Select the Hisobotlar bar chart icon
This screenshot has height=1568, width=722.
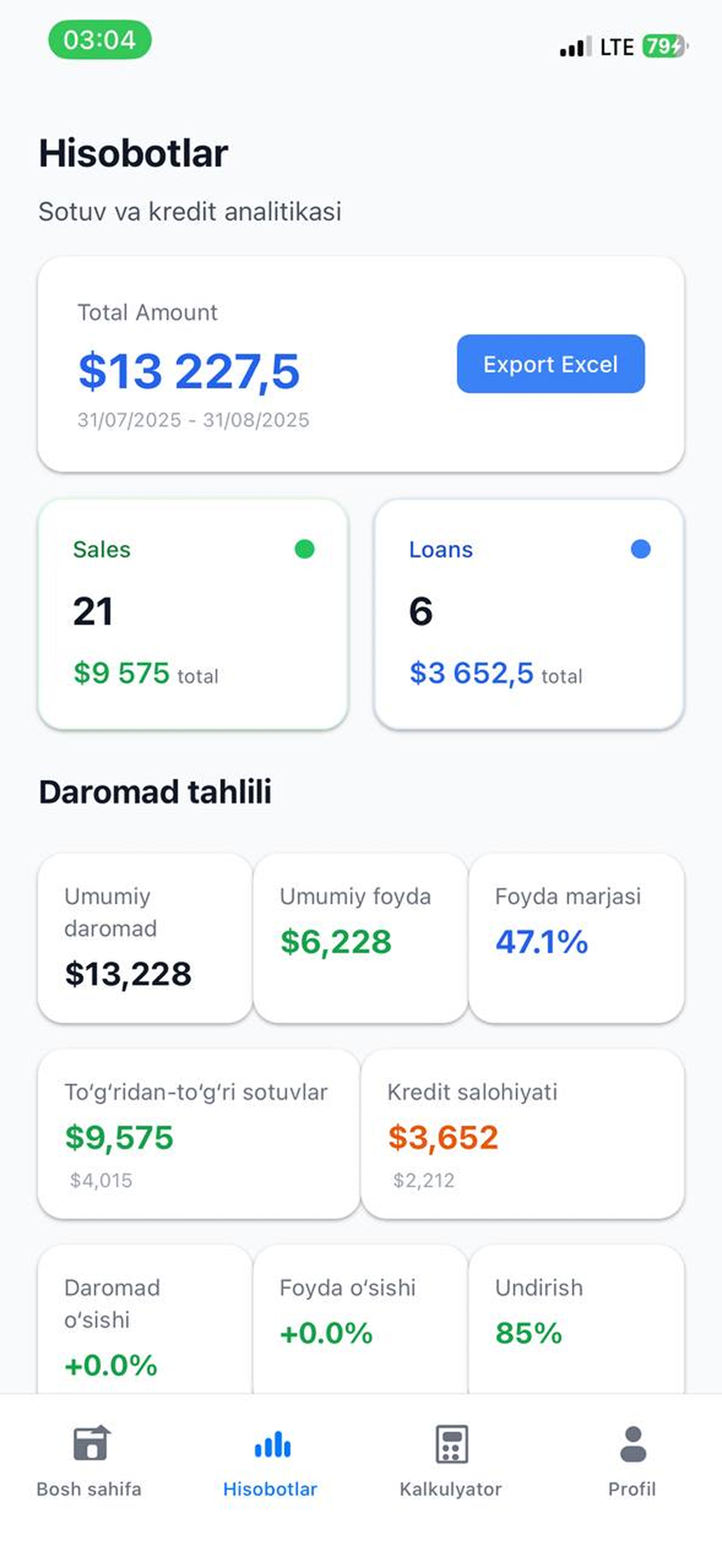point(272,1444)
